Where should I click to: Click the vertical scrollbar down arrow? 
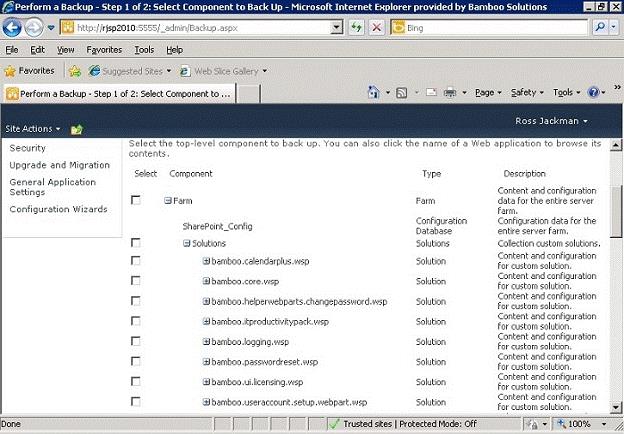coord(615,407)
